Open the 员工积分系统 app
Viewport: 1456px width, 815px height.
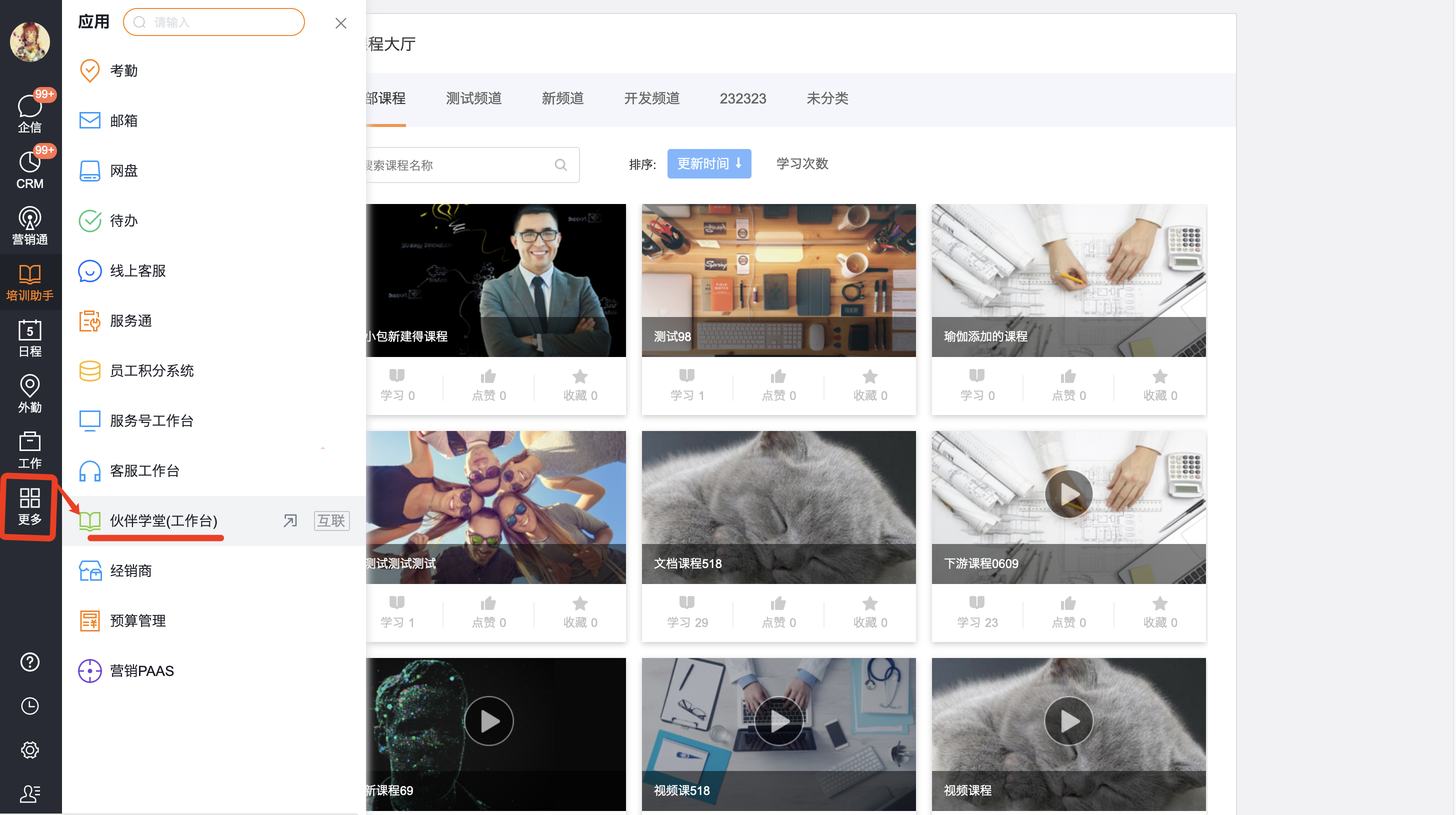click(x=213, y=371)
